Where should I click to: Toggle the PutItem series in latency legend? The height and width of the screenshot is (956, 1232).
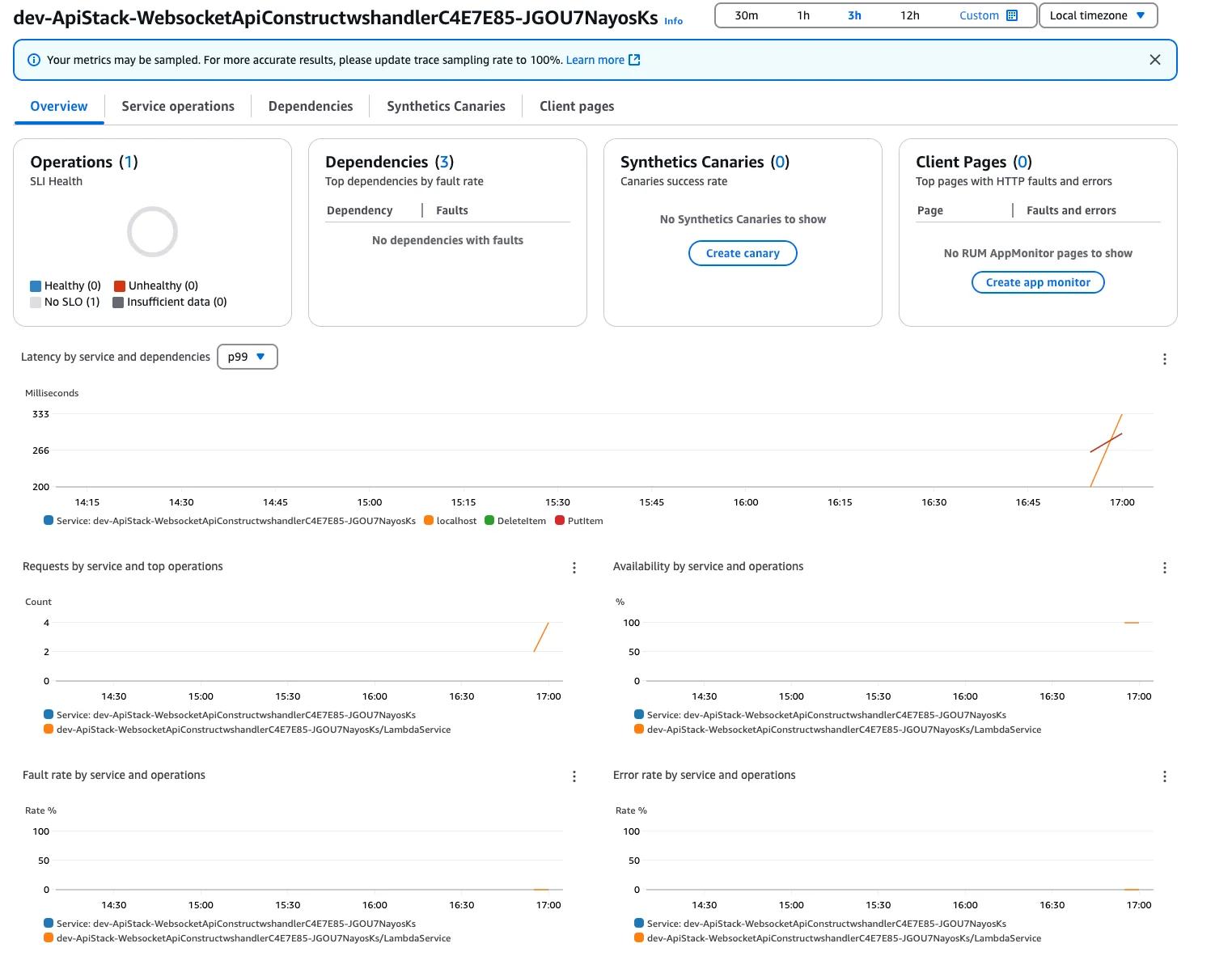click(x=579, y=521)
